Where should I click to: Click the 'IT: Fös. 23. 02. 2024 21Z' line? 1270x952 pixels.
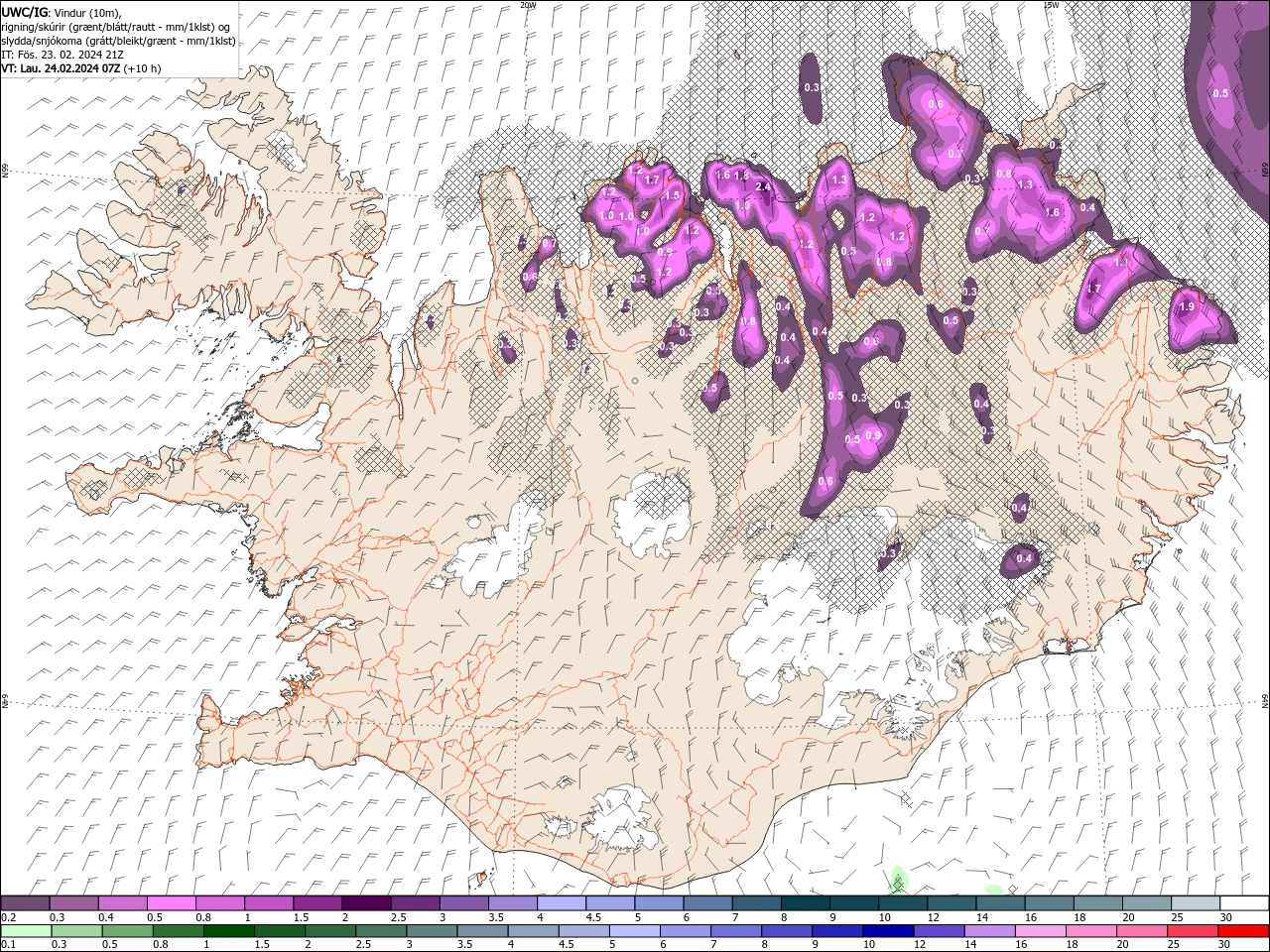pyautogui.click(x=62, y=54)
